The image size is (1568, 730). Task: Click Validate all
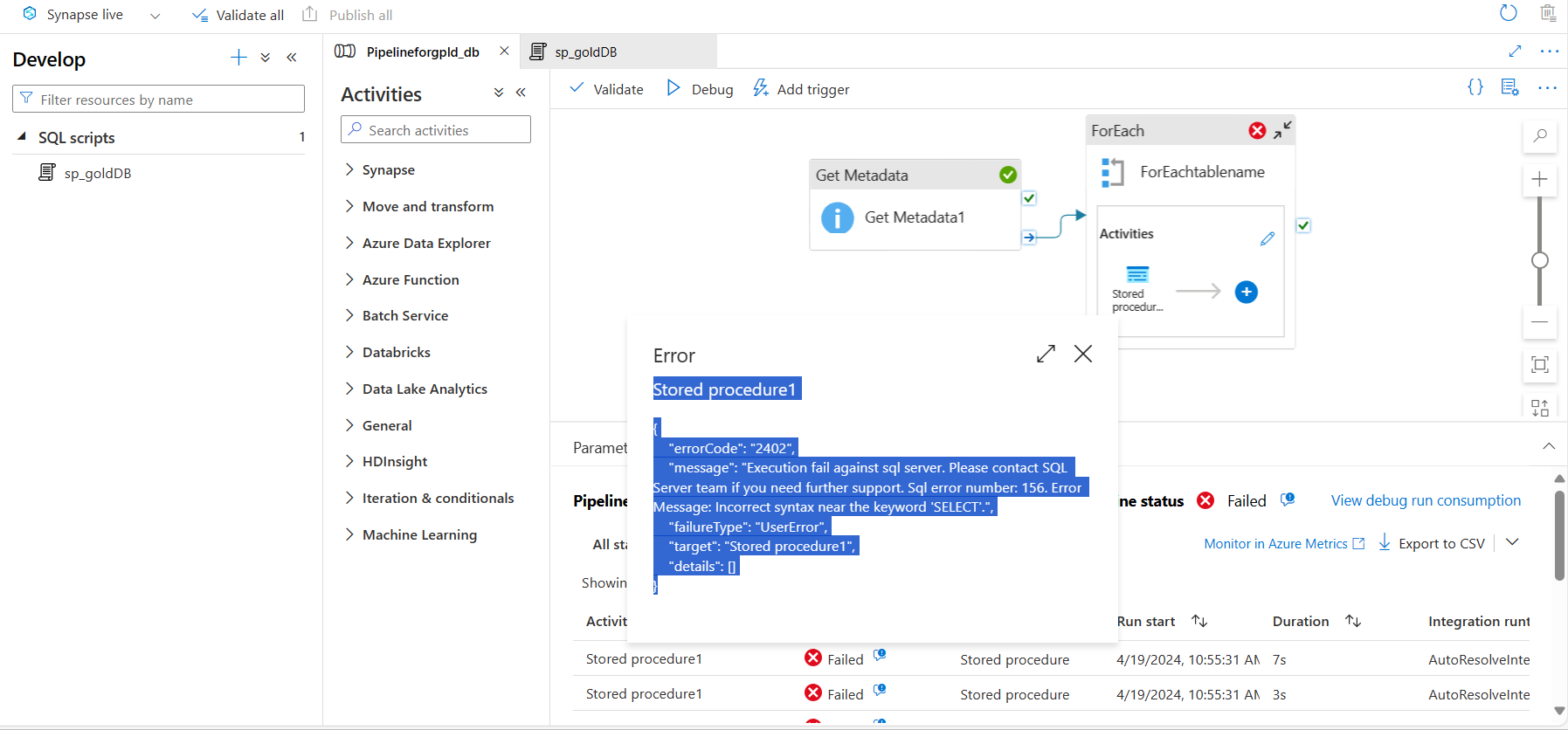coord(238,15)
